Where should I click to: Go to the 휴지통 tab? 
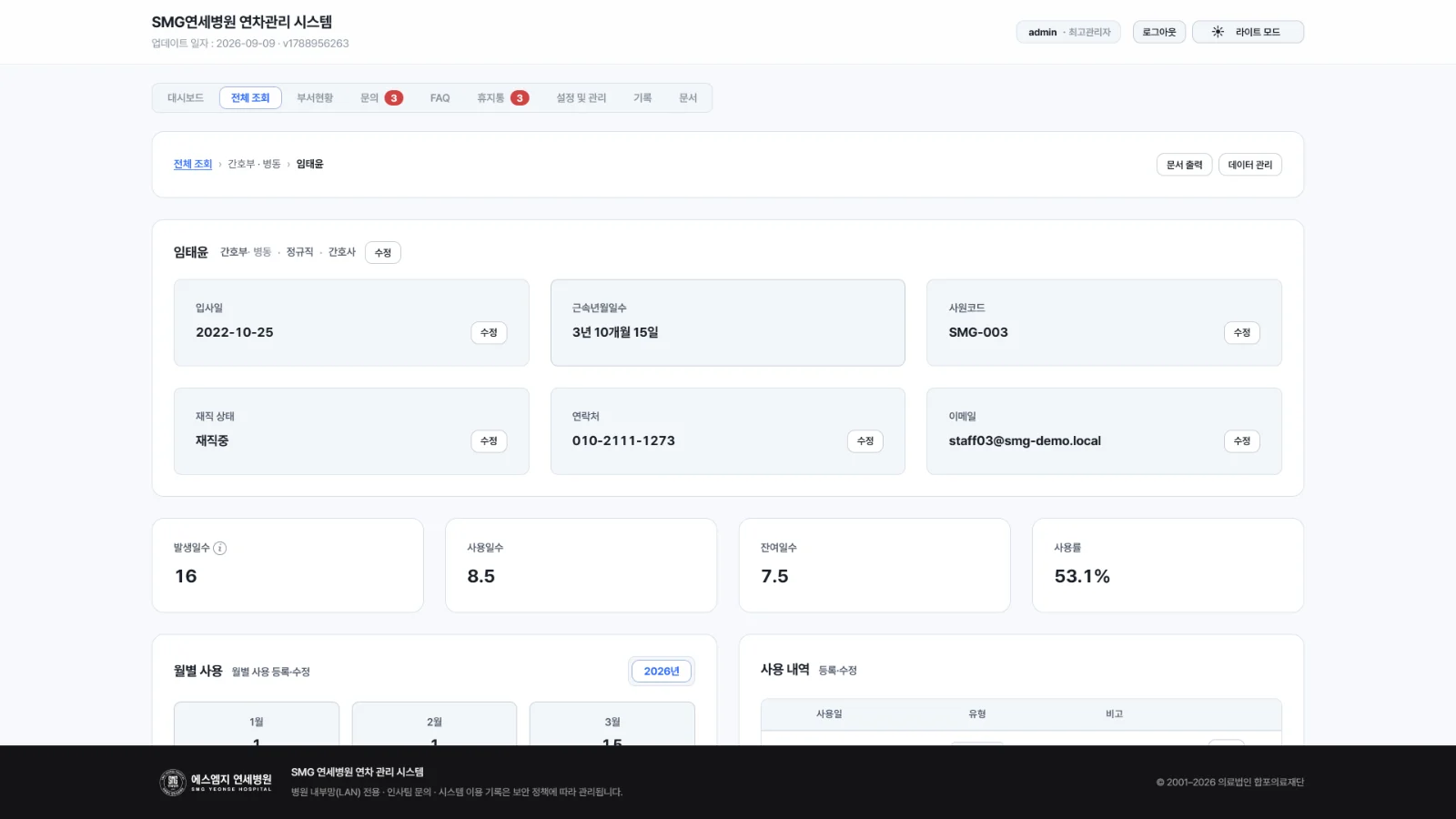pos(502,98)
